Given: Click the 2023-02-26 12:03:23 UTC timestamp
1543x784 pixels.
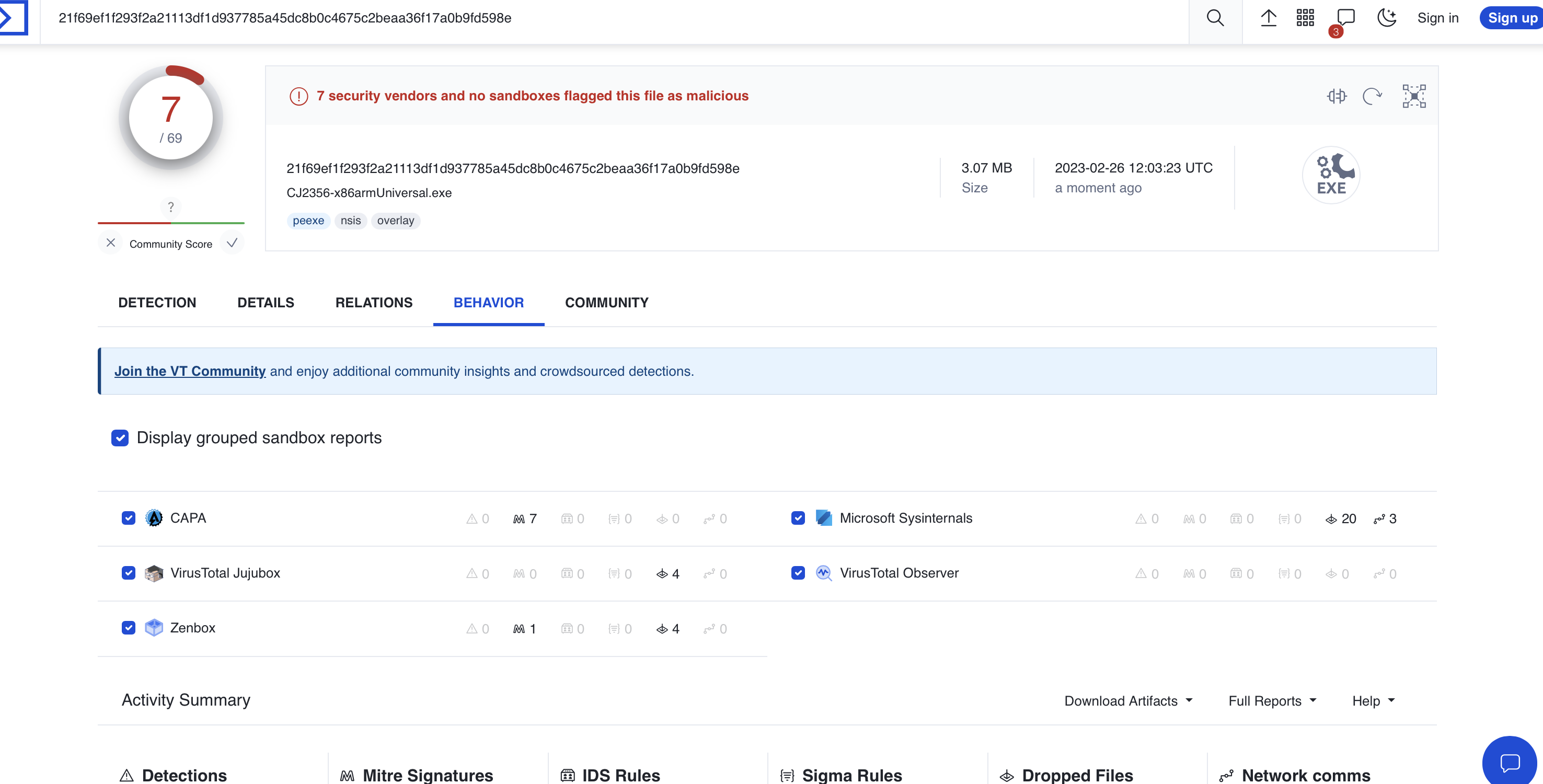Looking at the screenshot, I should click(1133, 168).
